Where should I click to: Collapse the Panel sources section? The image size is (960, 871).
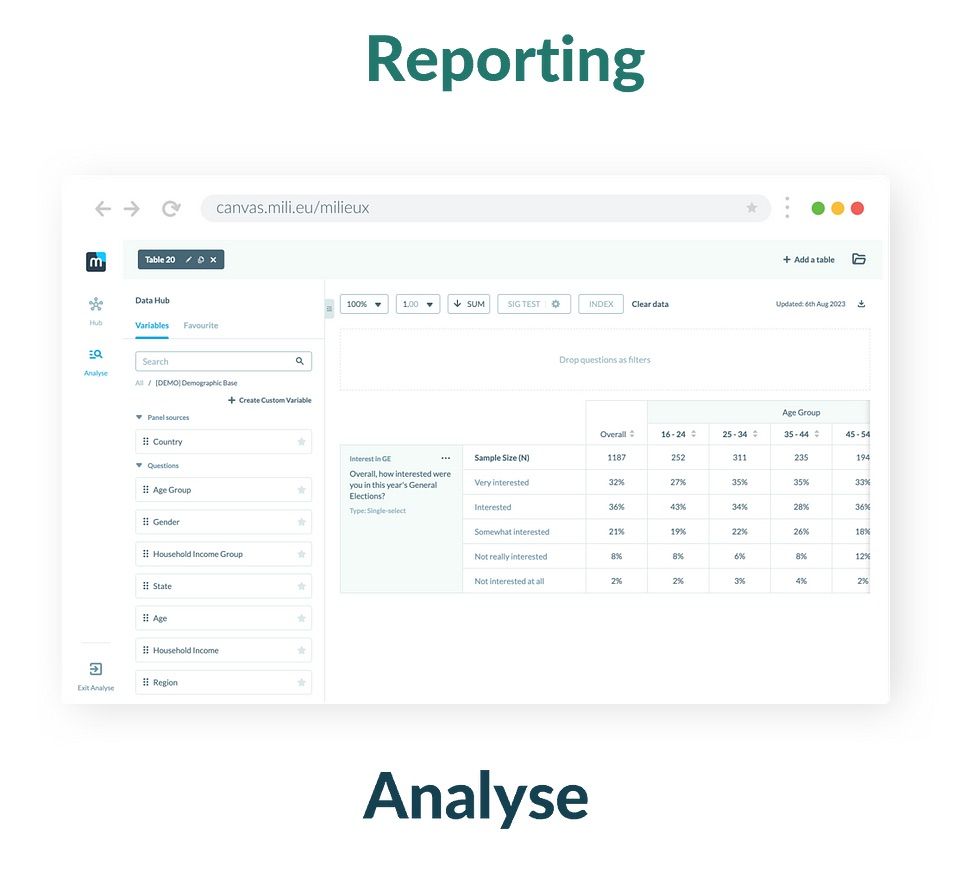[x=139, y=418]
